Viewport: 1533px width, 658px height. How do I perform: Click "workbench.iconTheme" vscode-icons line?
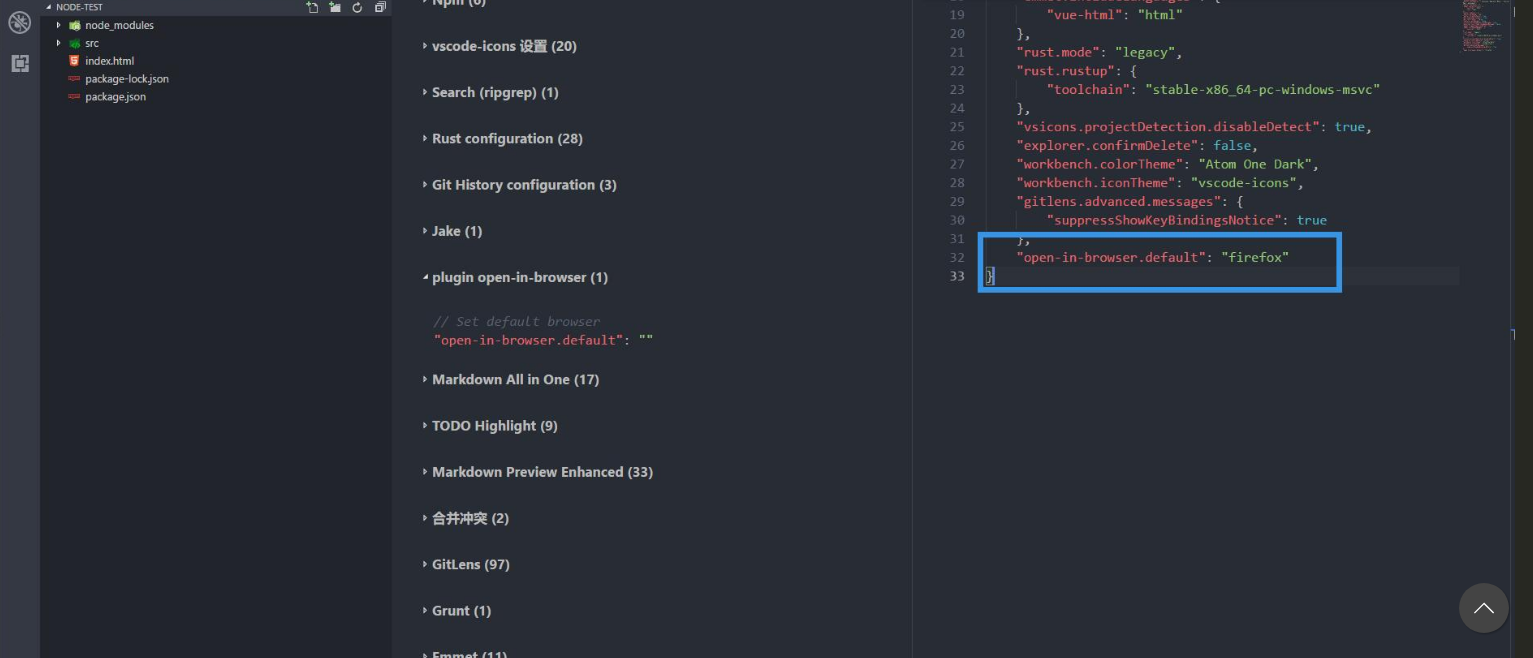point(1160,183)
